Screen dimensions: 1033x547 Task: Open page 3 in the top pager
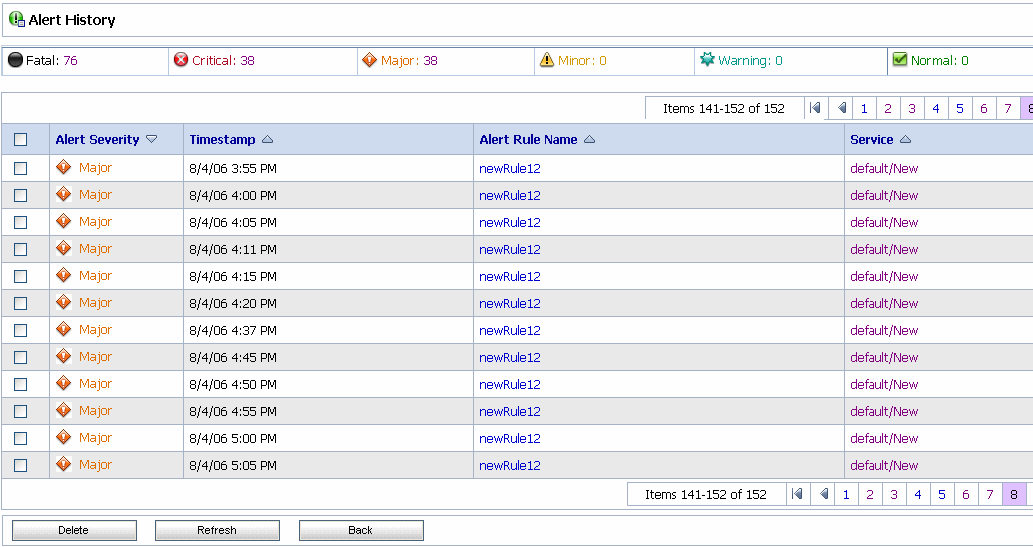point(912,109)
